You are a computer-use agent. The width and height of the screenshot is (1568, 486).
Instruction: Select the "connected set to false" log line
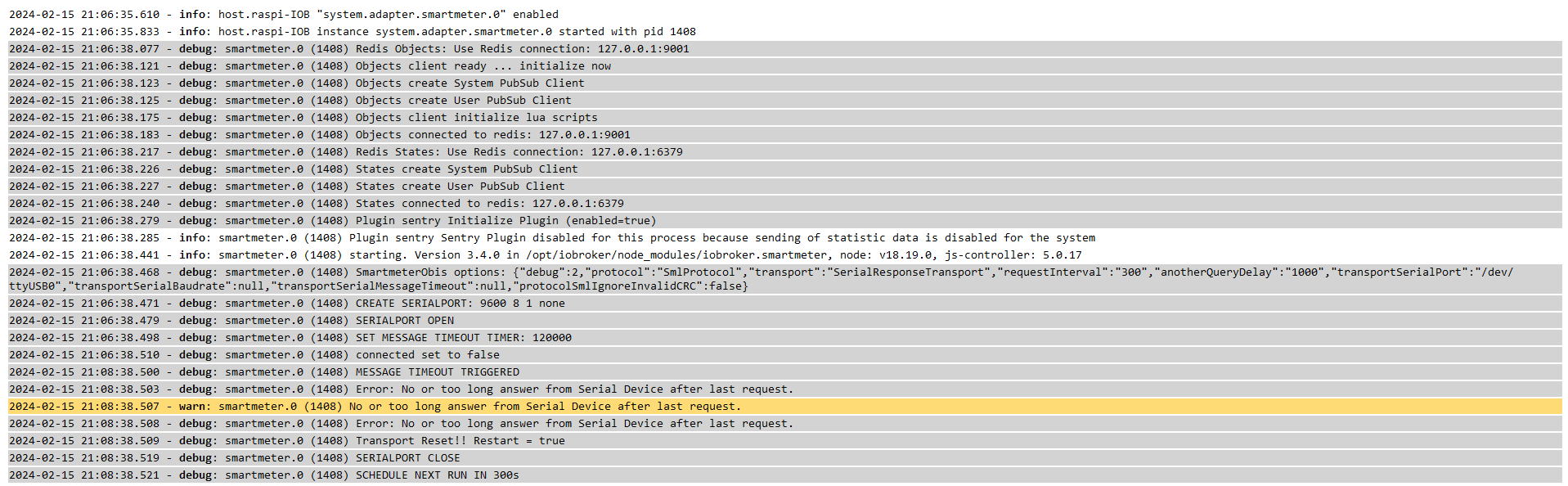pos(427,355)
